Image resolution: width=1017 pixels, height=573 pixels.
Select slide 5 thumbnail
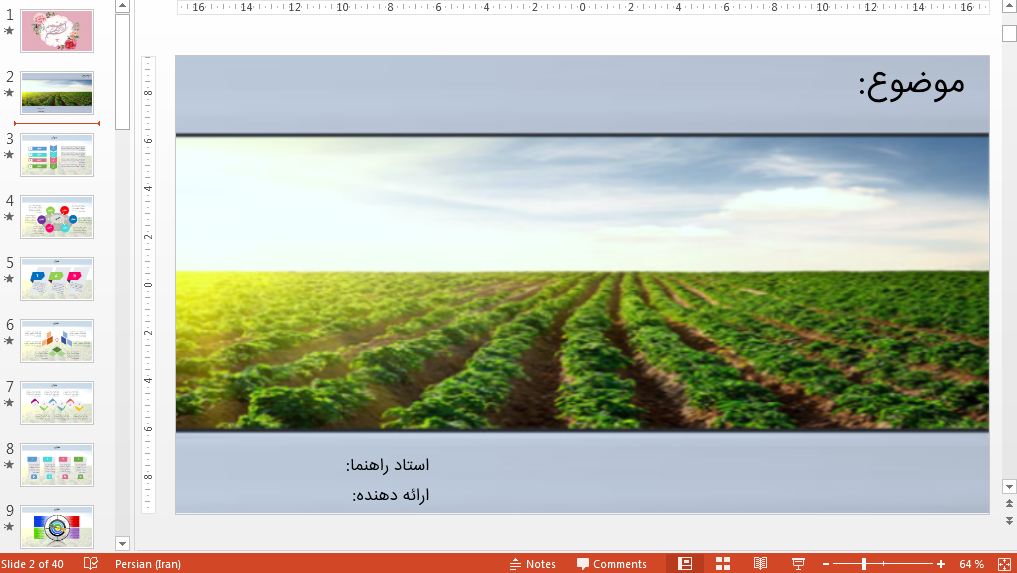point(57,278)
